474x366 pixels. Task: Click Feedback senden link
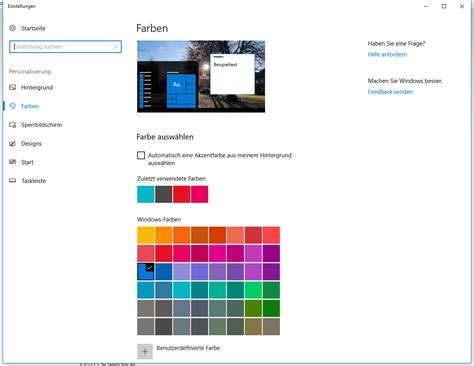(x=390, y=92)
